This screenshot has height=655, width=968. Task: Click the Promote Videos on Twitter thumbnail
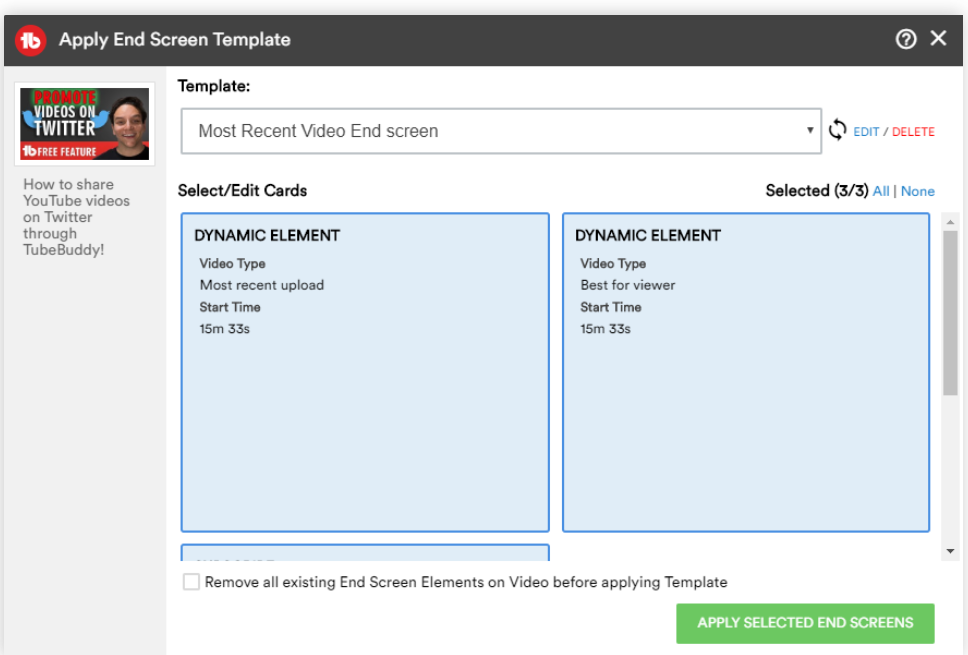[85, 124]
